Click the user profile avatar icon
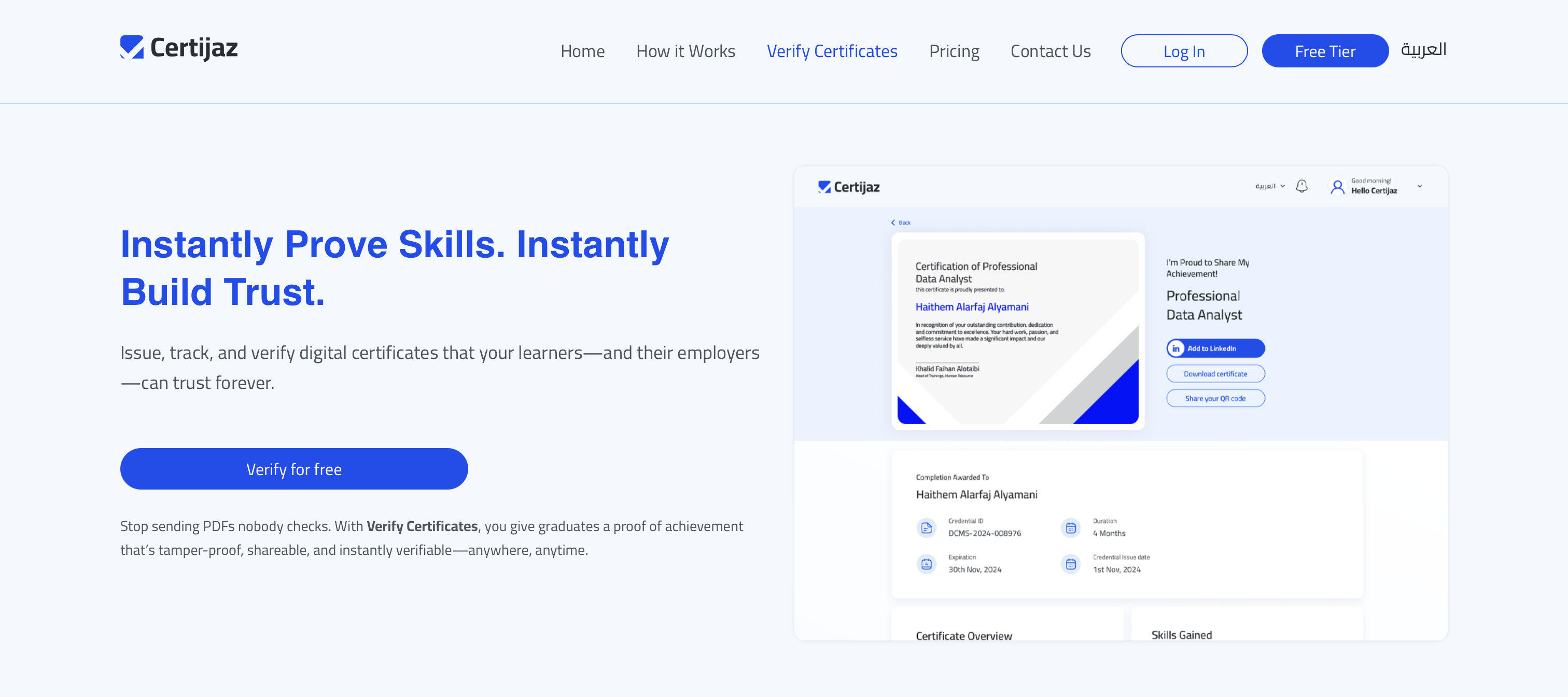Image resolution: width=1568 pixels, height=697 pixels. coord(1337,186)
